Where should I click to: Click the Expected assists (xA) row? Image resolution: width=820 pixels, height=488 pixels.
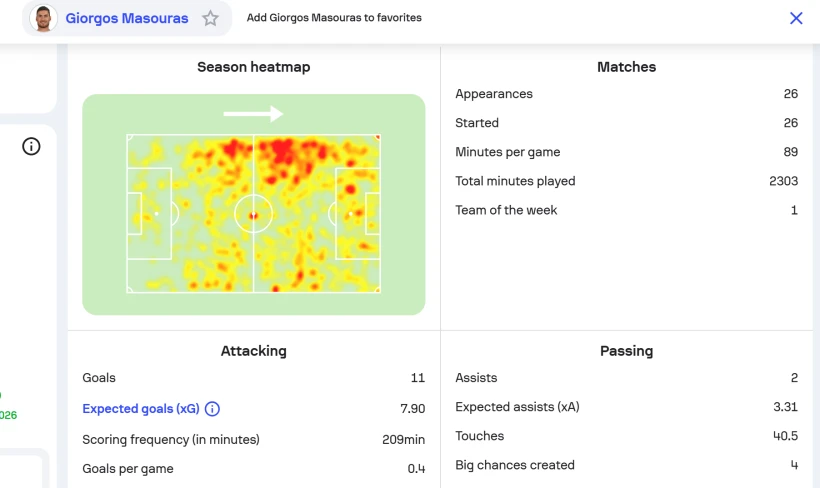626,407
